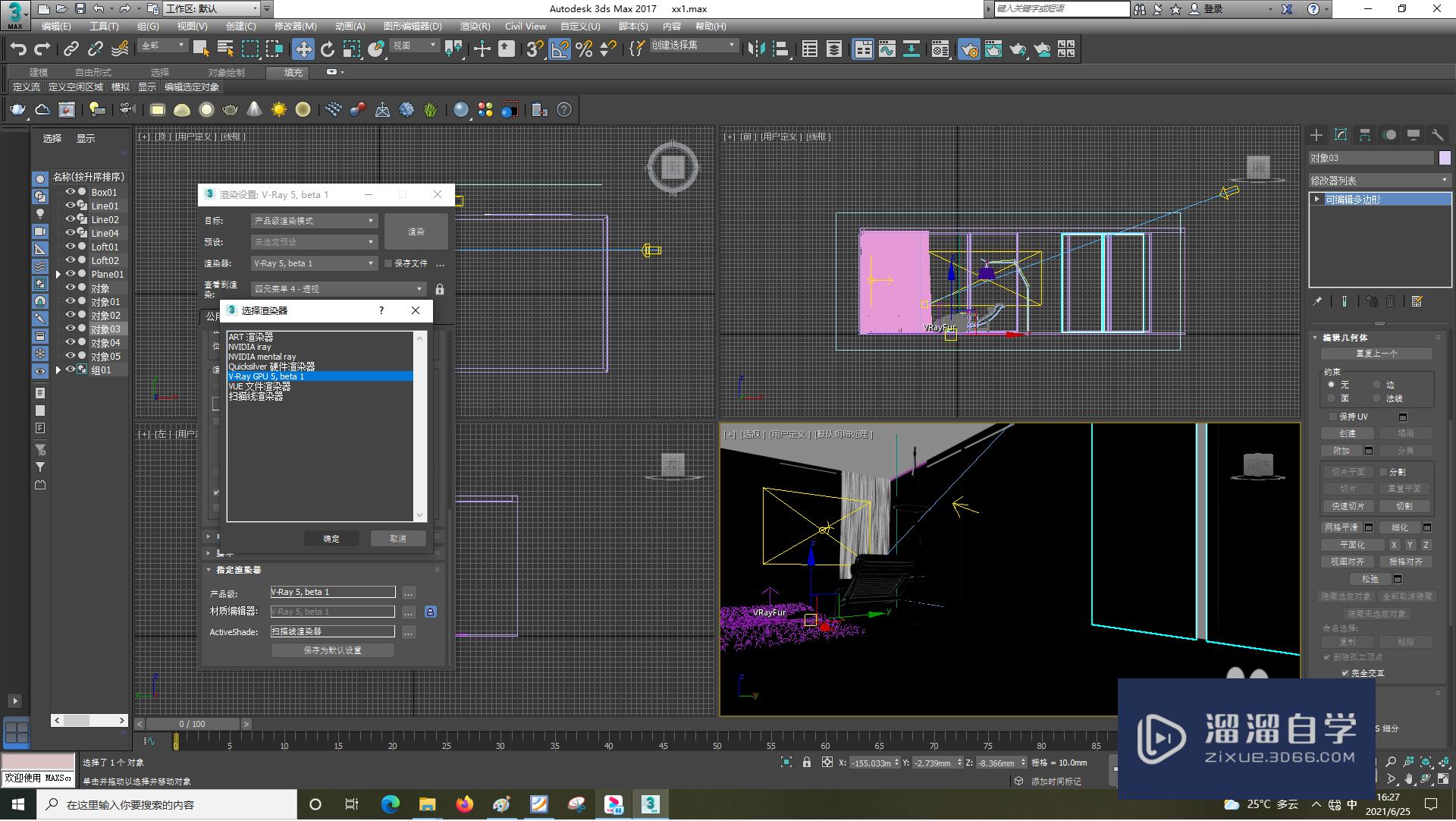Toggle the Angle Snap icon

click(560, 49)
